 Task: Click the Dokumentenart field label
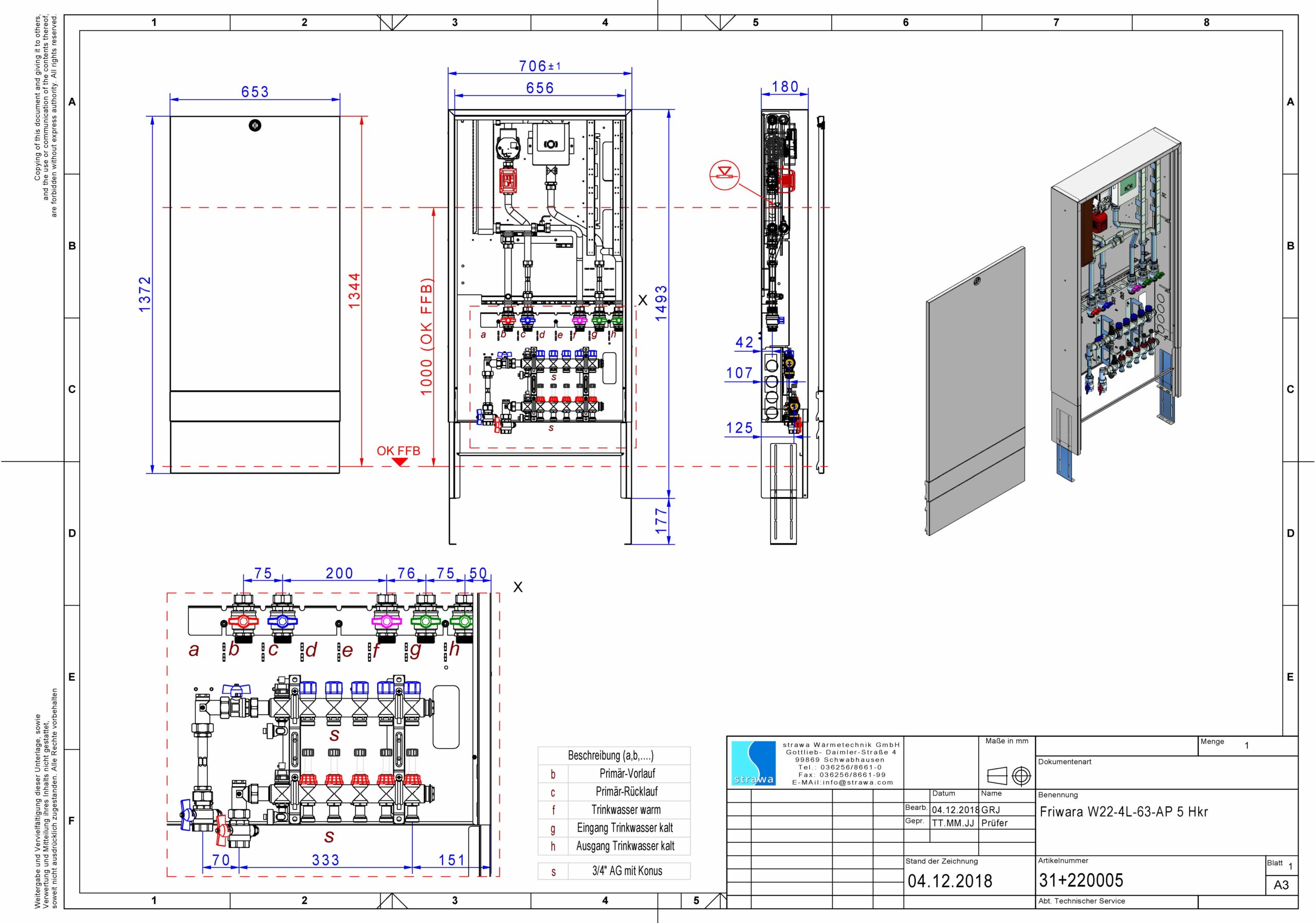1065,762
